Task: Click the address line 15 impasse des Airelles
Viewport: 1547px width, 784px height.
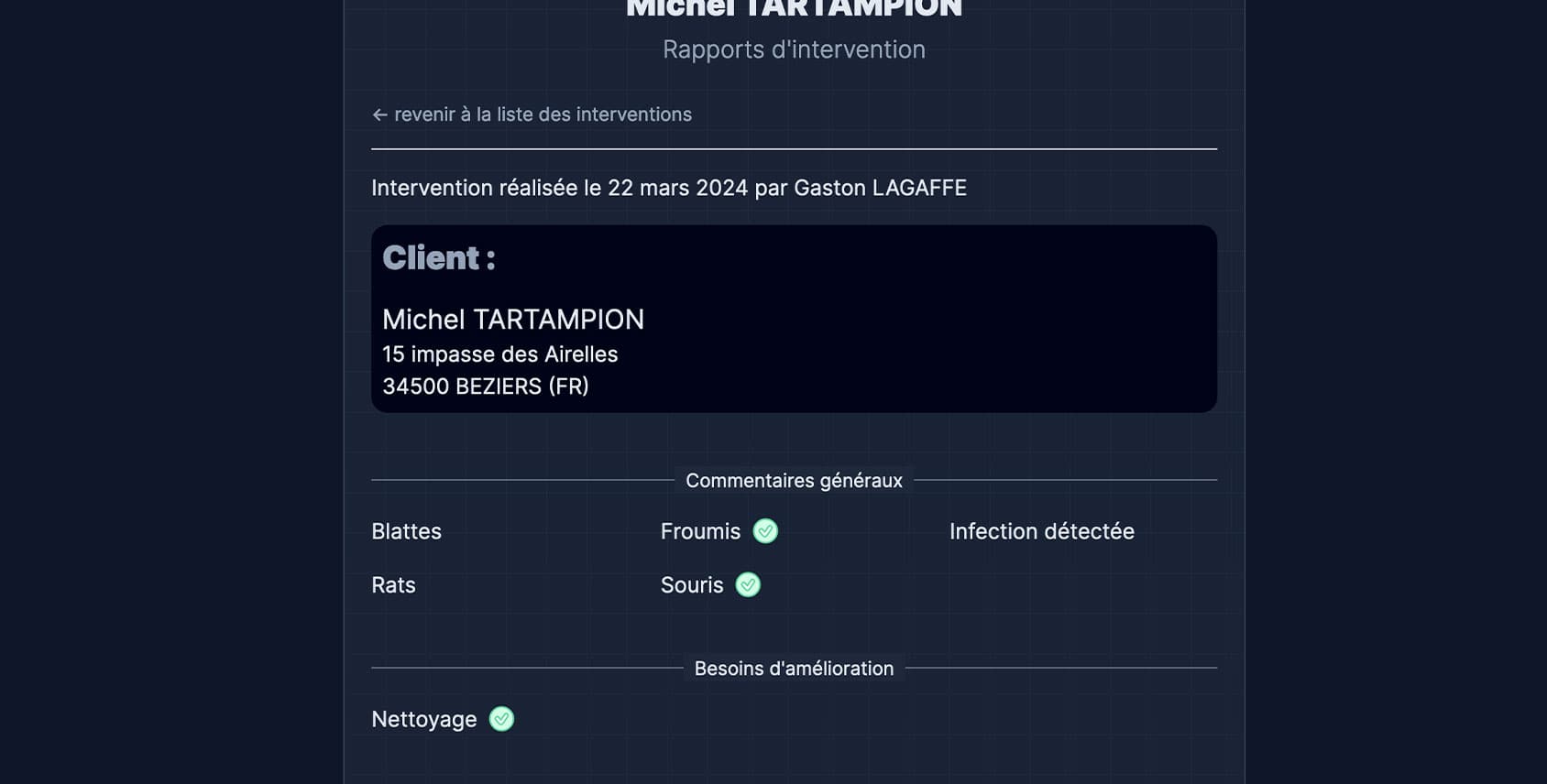Action: click(499, 354)
